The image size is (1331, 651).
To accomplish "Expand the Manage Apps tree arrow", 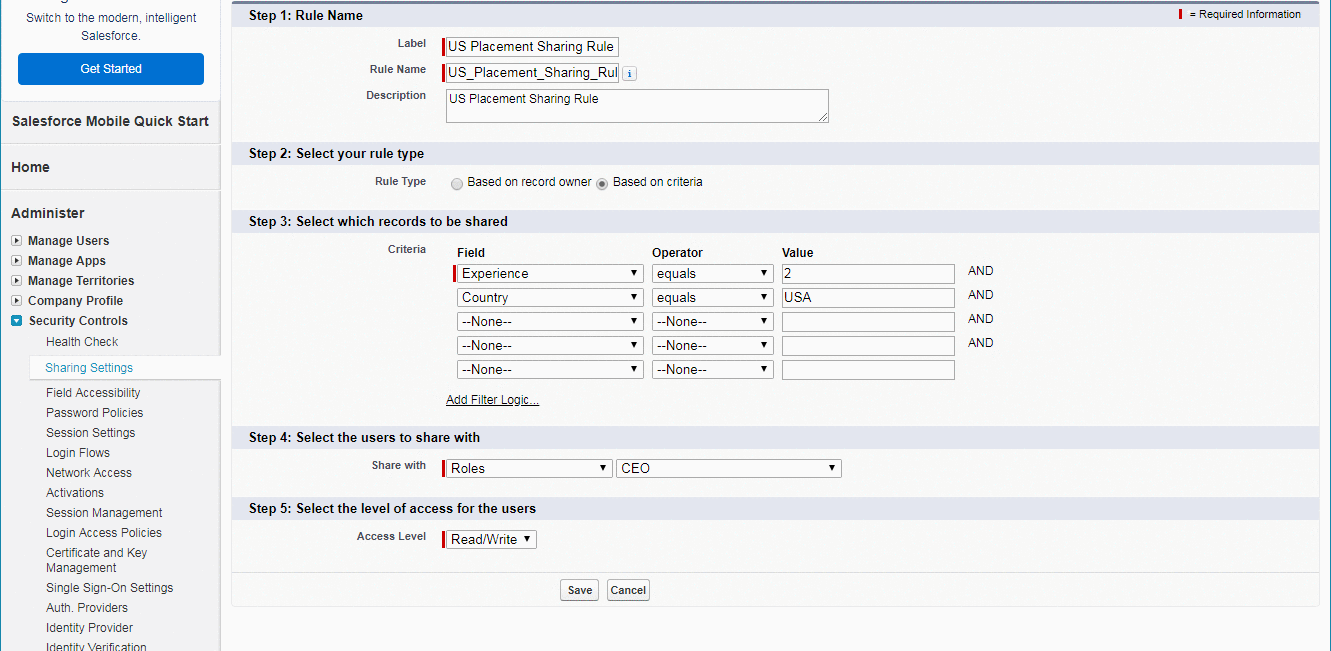I will pos(17,261).
